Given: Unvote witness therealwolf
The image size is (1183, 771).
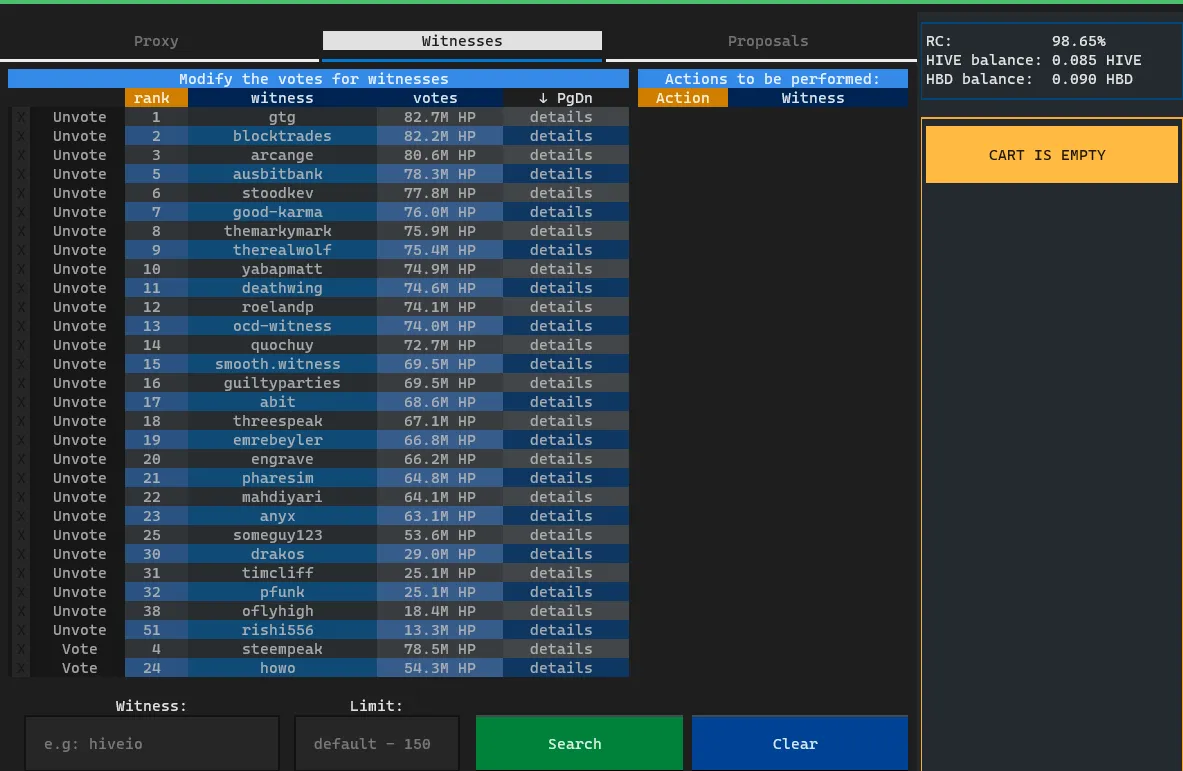Looking at the screenshot, I should [79, 250].
